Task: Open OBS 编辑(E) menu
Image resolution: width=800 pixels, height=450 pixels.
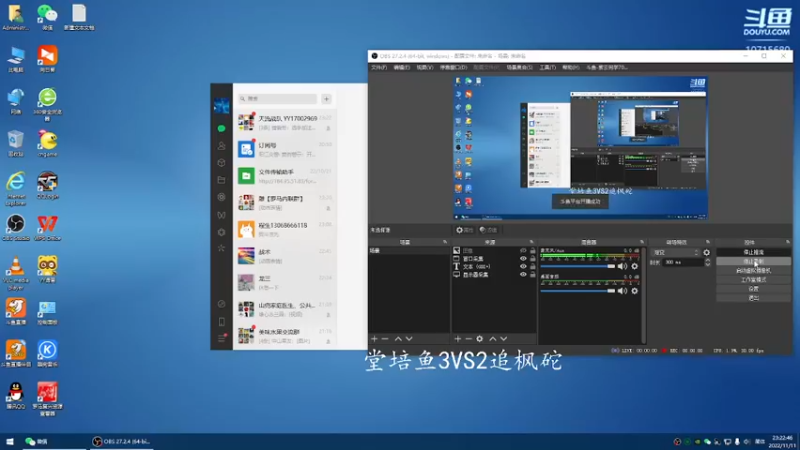Action: pyautogui.click(x=402, y=67)
